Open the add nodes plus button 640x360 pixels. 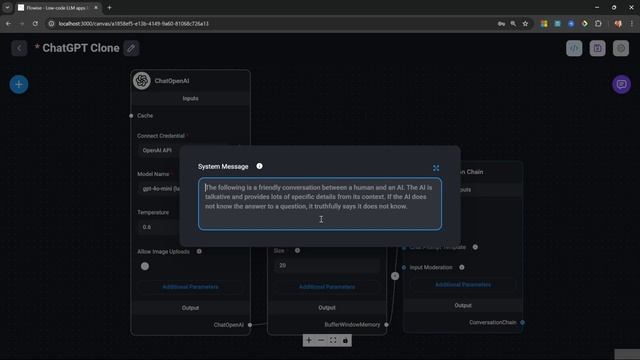[19, 84]
